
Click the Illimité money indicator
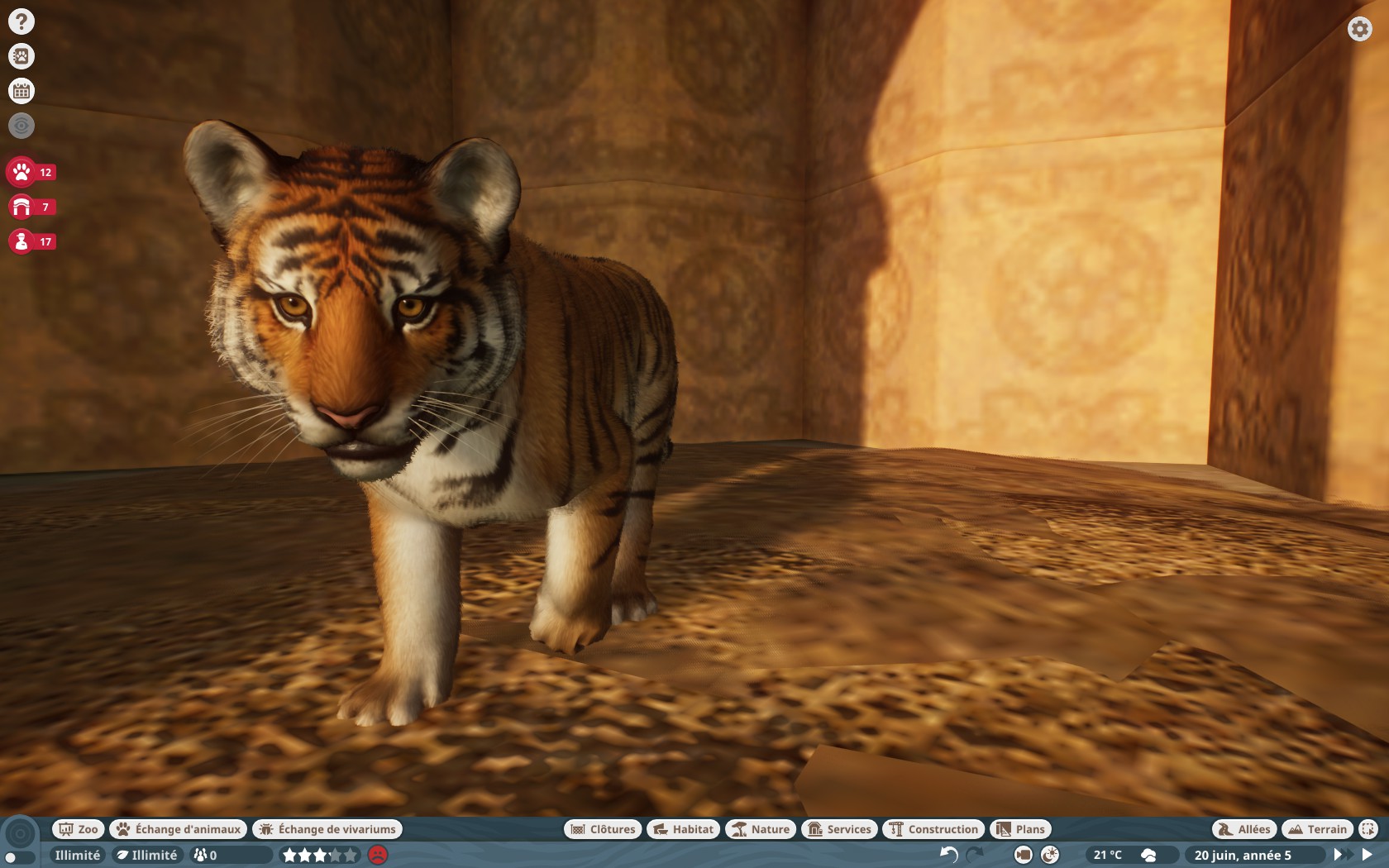tap(77, 855)
